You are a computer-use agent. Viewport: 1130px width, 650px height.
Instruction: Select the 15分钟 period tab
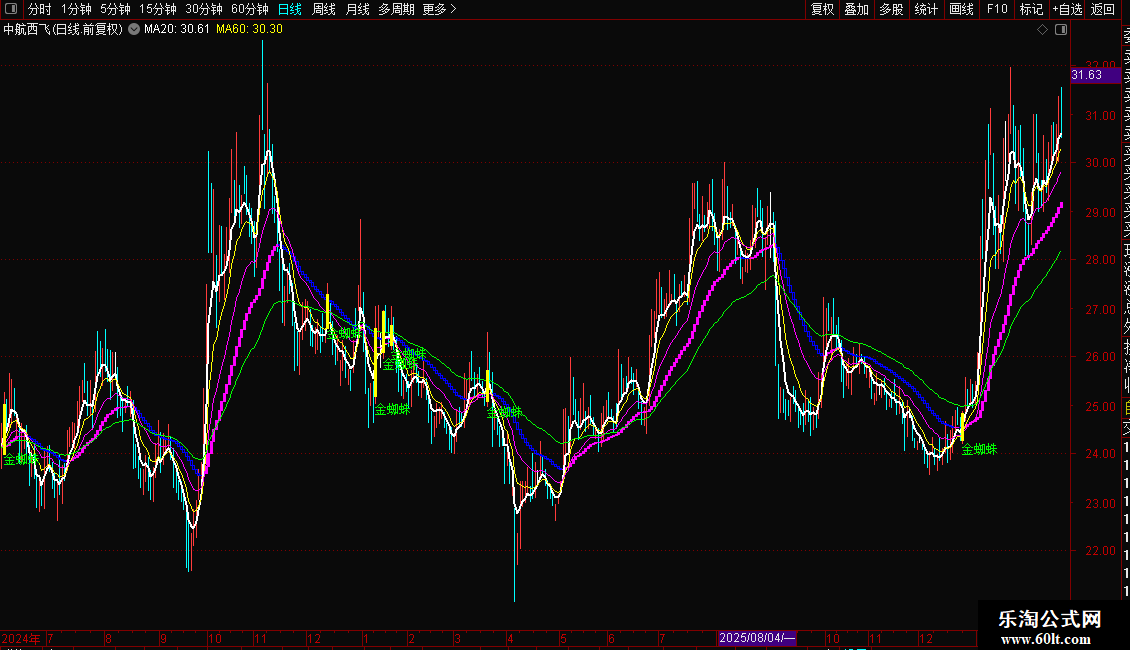pyautogui.click(x=158, y=9)
